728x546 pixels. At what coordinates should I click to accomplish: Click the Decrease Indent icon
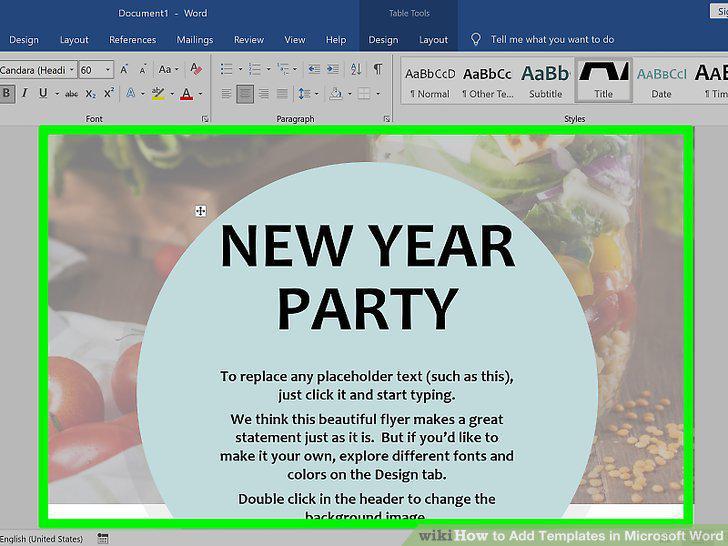pyautogui.click(x=314, y=70)
